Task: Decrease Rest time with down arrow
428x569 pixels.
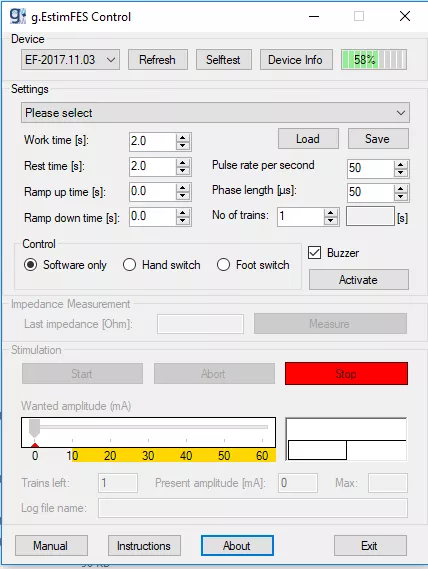Action: click(183, 171)
